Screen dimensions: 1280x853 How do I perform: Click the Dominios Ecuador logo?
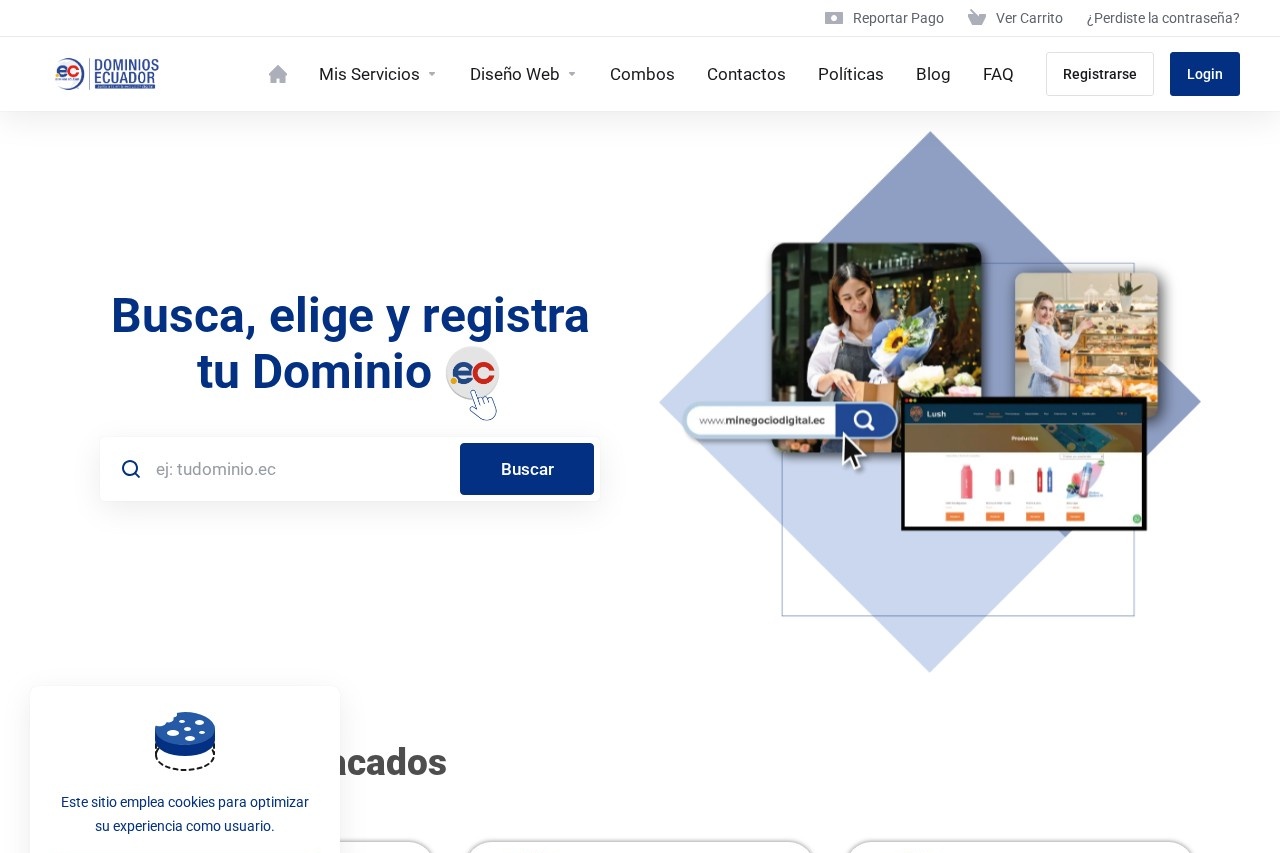coord(106,73)
